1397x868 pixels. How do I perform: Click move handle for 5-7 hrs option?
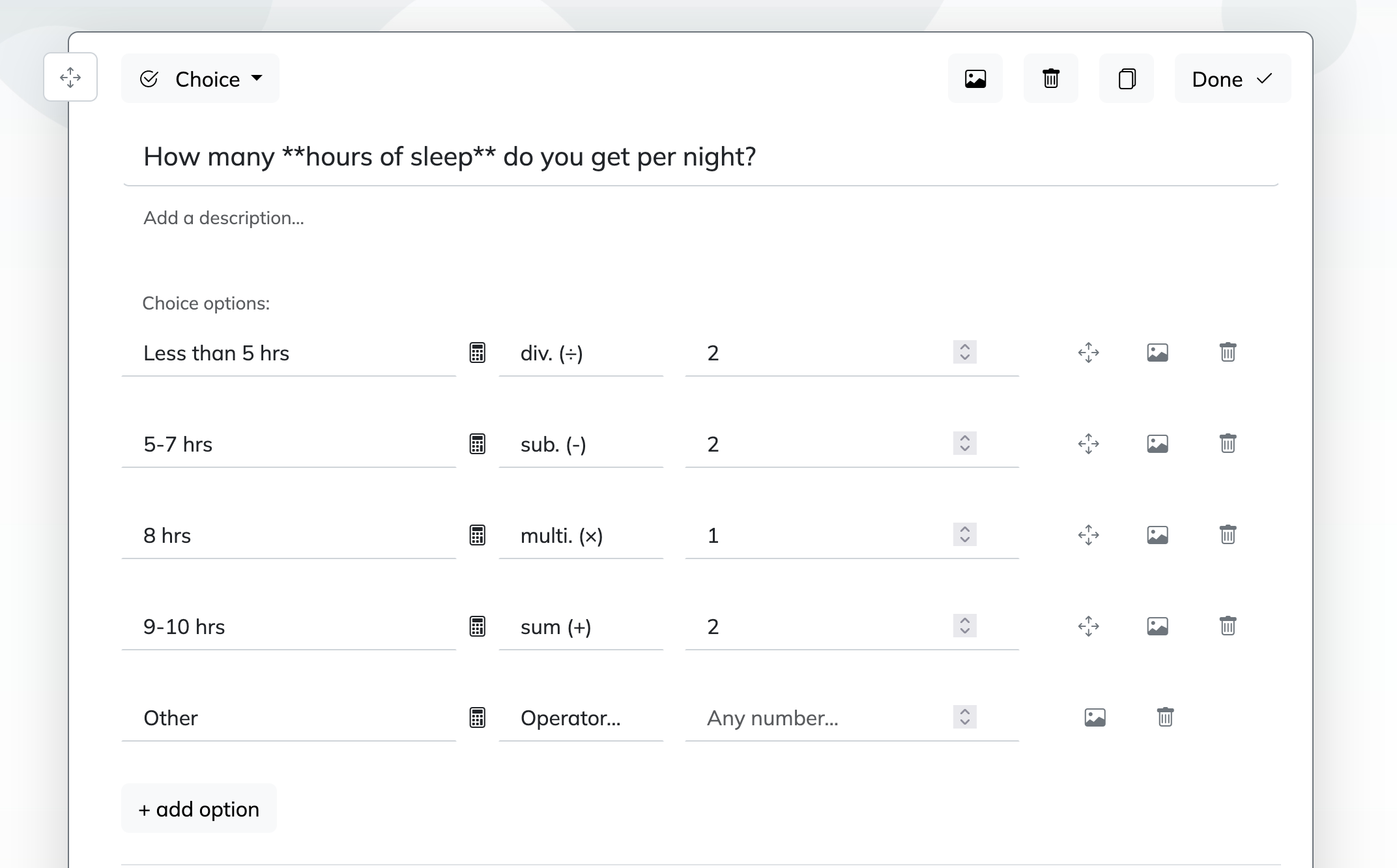click(x=1089, y=444)
